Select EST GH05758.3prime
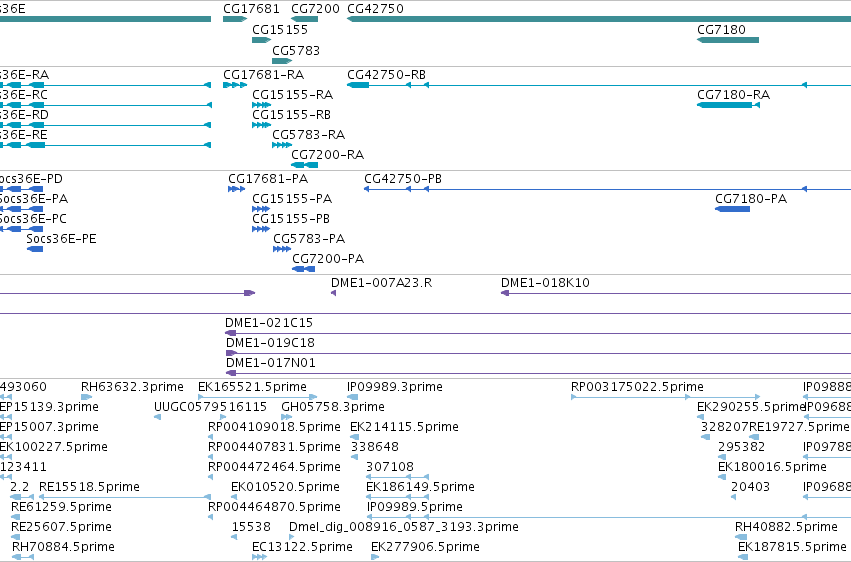851x562 pixels. click(287, 417)
